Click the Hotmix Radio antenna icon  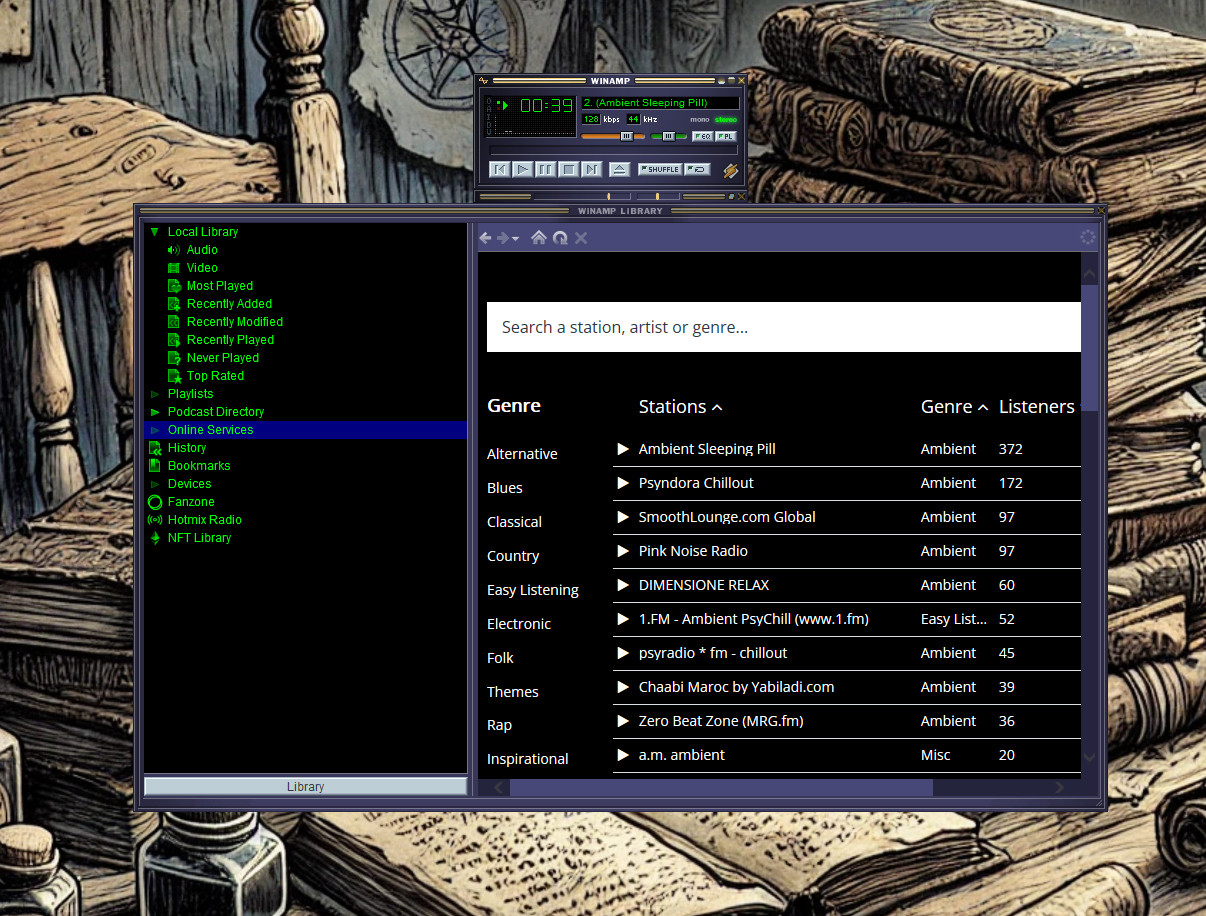tap(155, 520)
